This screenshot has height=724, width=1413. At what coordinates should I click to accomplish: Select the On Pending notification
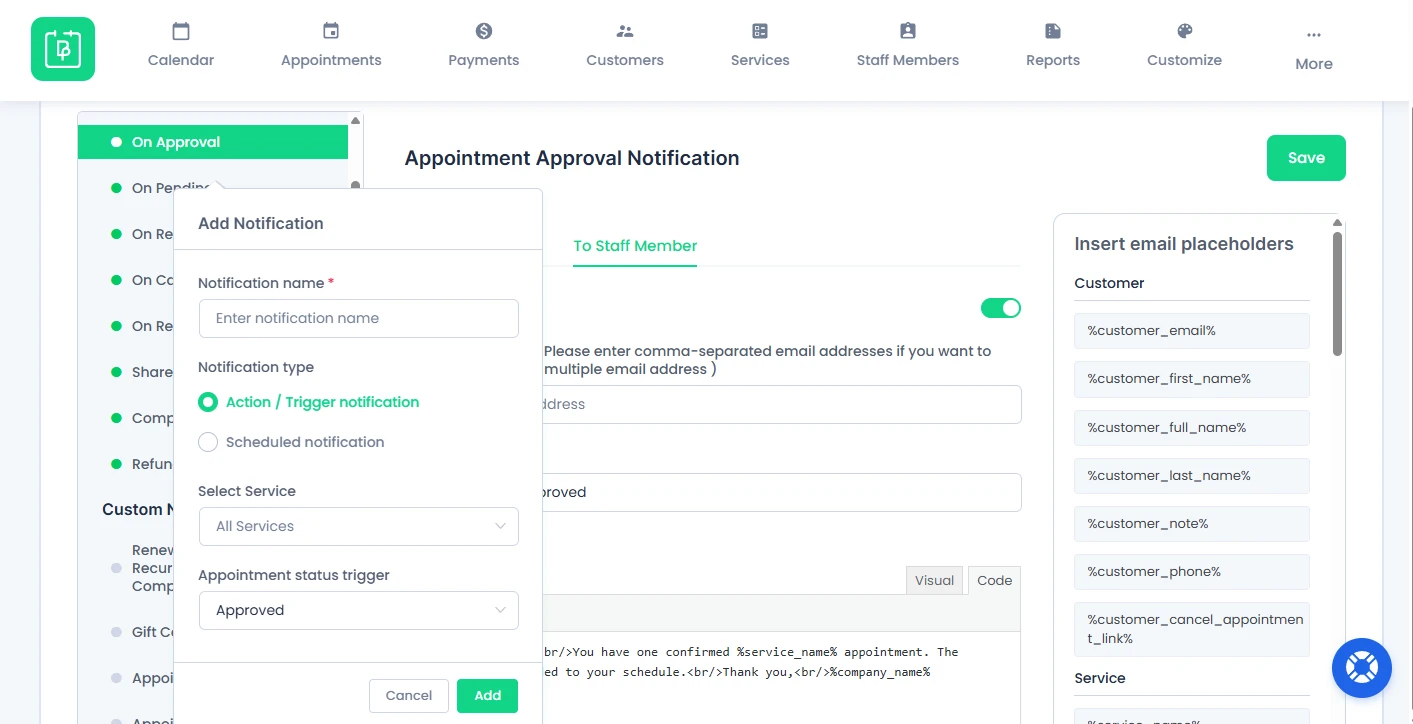pyautogui.click(x=171, y=188)
